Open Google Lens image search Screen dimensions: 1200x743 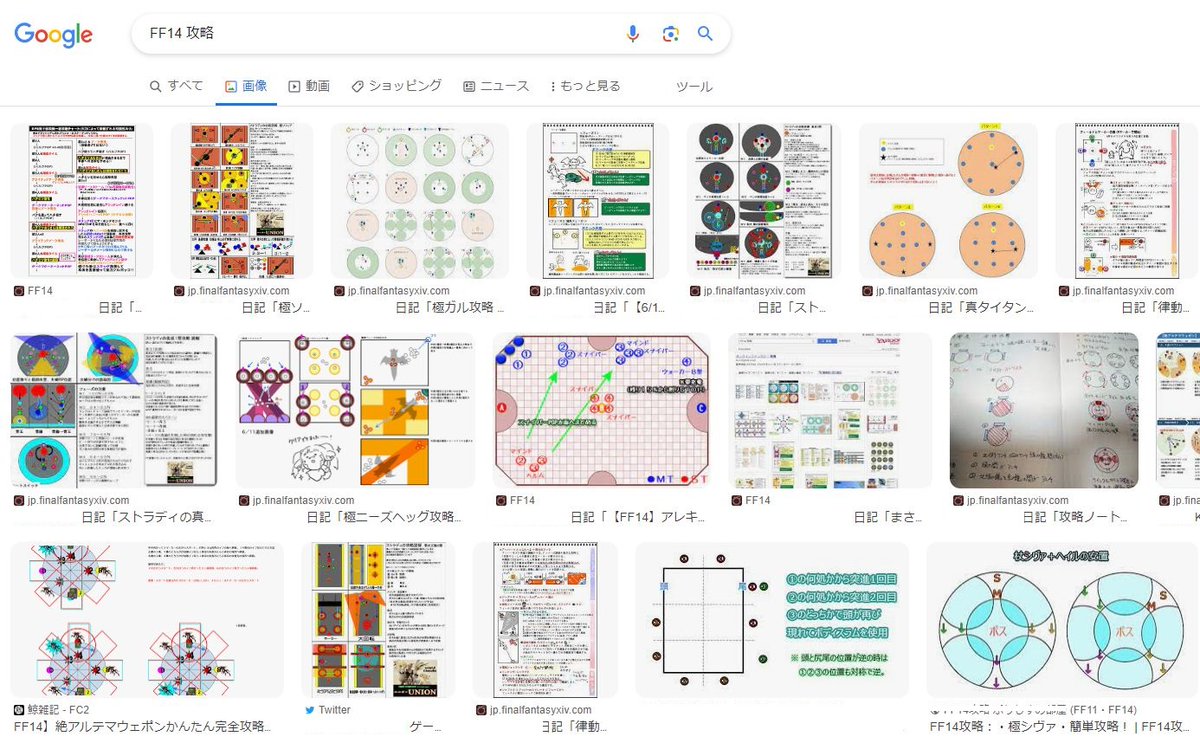coord(670,34)
